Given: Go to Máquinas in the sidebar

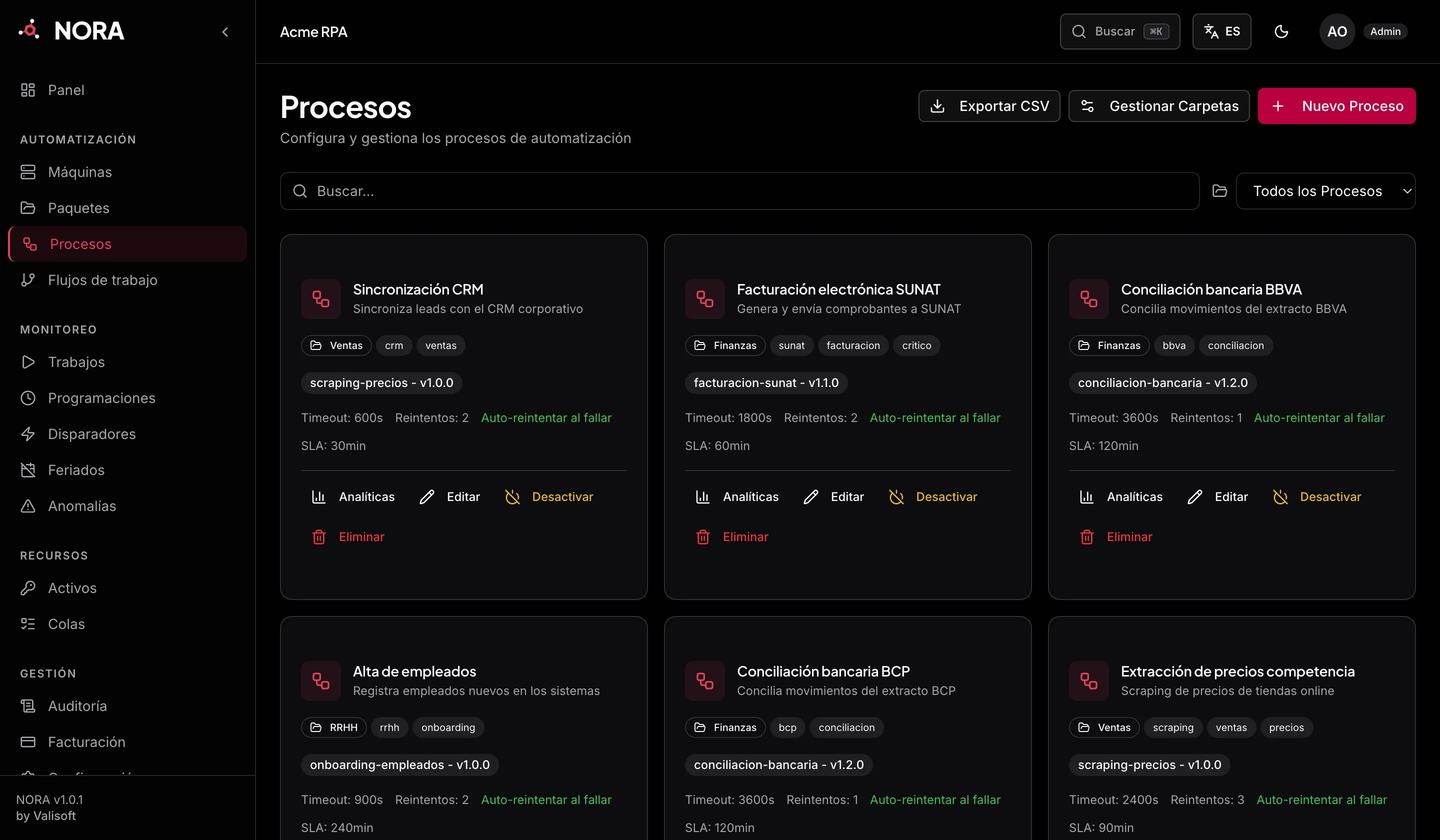Looking at the screenshot, I should coord(127,172).
